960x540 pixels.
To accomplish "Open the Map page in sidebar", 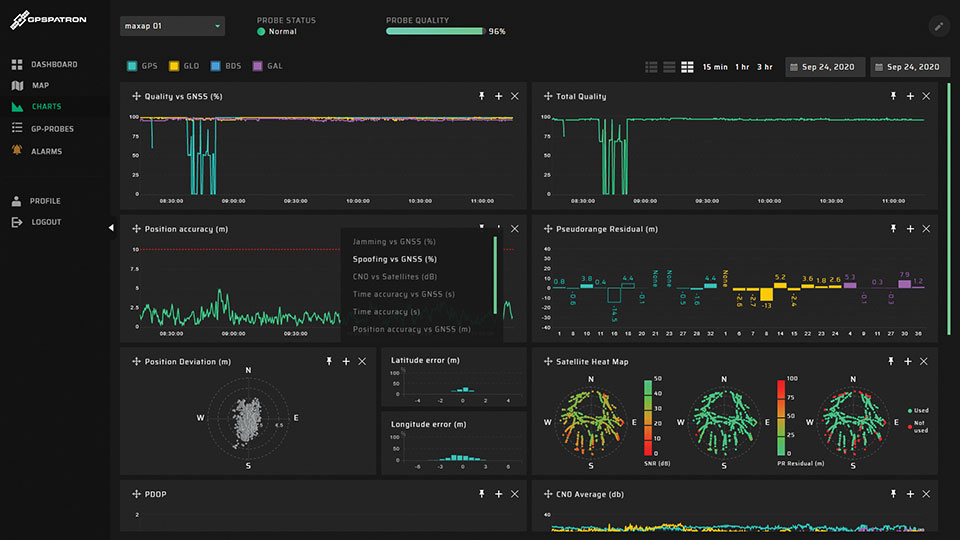I will point(40,86).
